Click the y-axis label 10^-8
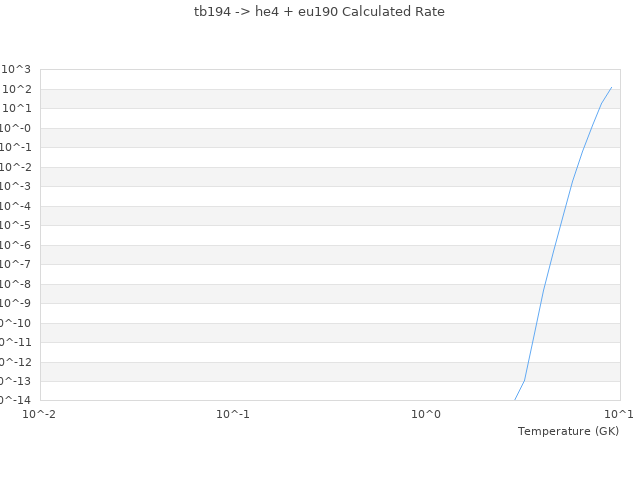 [x=15, y=284]
